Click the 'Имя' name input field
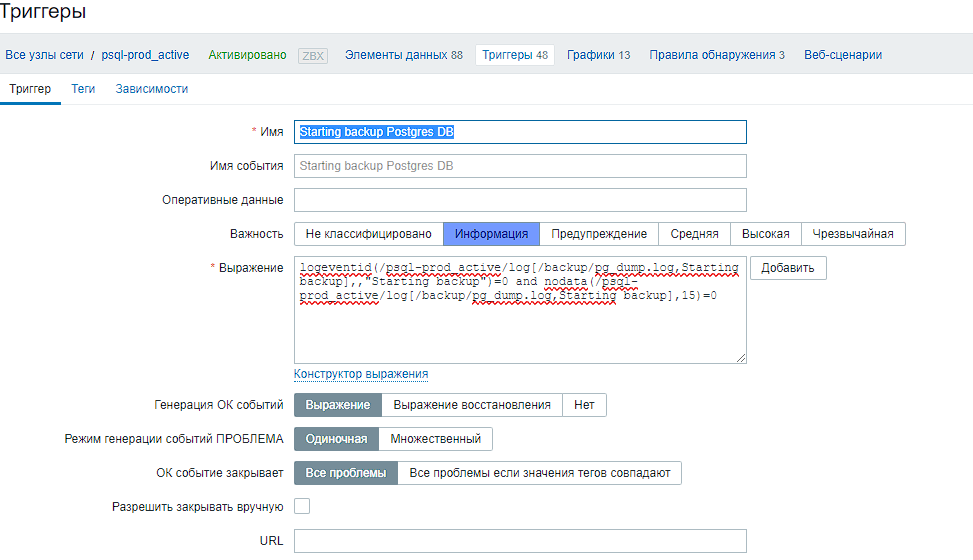 [520, 132]
